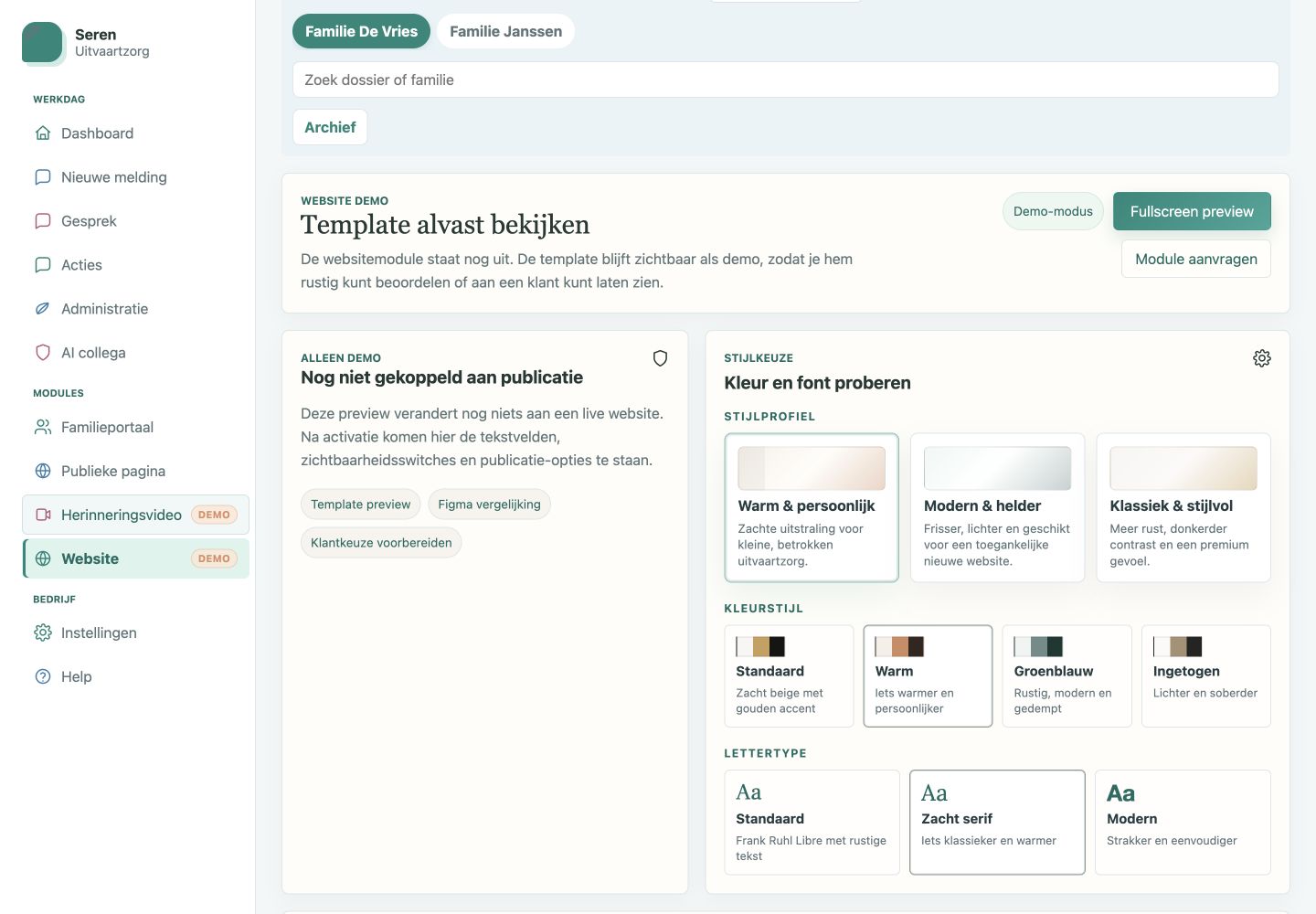1316x914 pixels.
Task: Click the AI collega shield icon
Action: [43, 353]
